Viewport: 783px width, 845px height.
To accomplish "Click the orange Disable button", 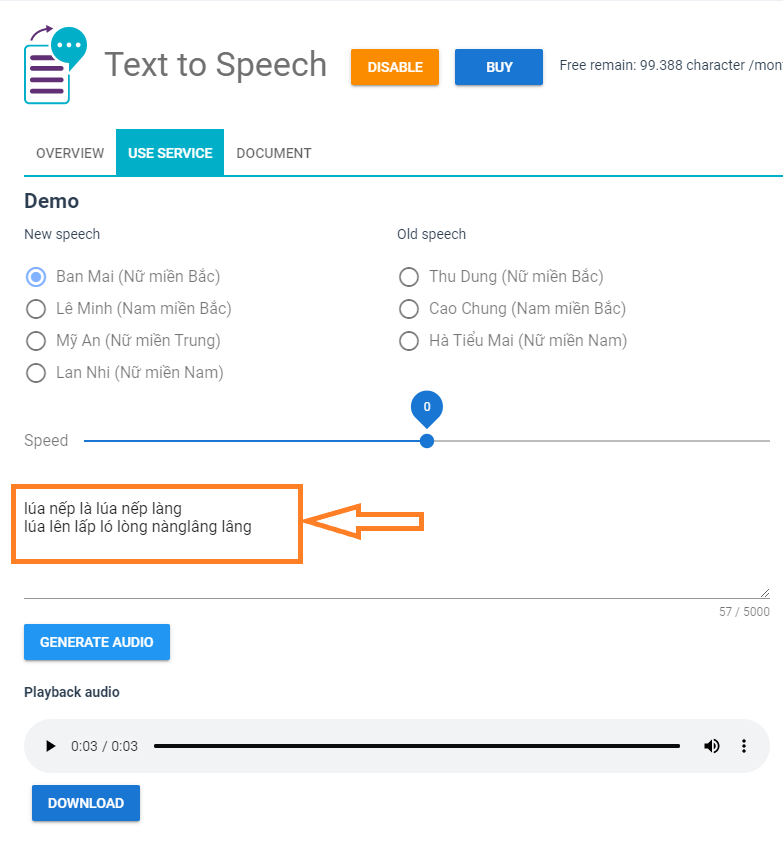I will pyautogui.click(x=395, y=67).
